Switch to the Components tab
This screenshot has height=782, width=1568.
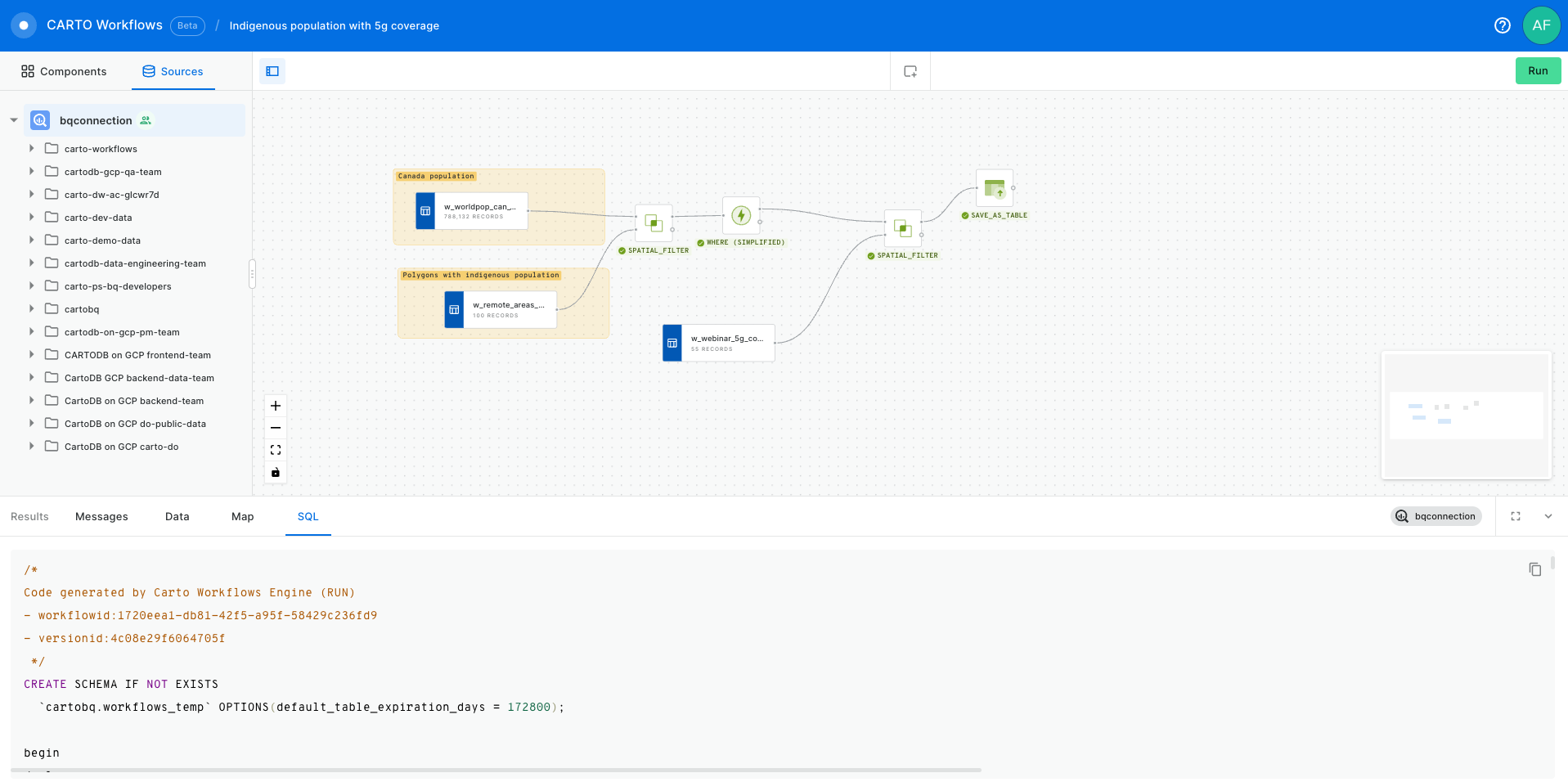[x=64, y=71]
